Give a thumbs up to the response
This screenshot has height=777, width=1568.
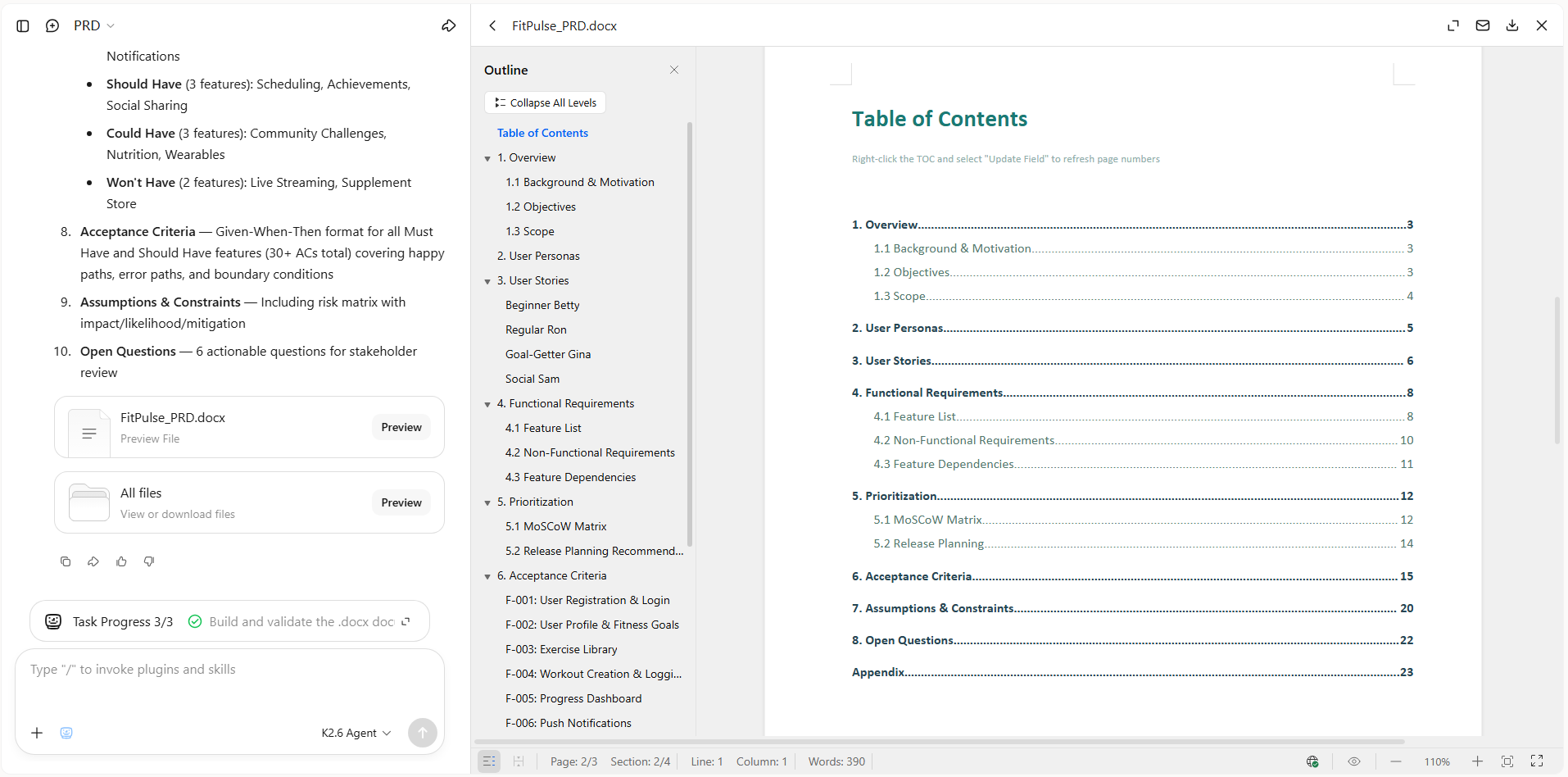(x=121, y=561)
